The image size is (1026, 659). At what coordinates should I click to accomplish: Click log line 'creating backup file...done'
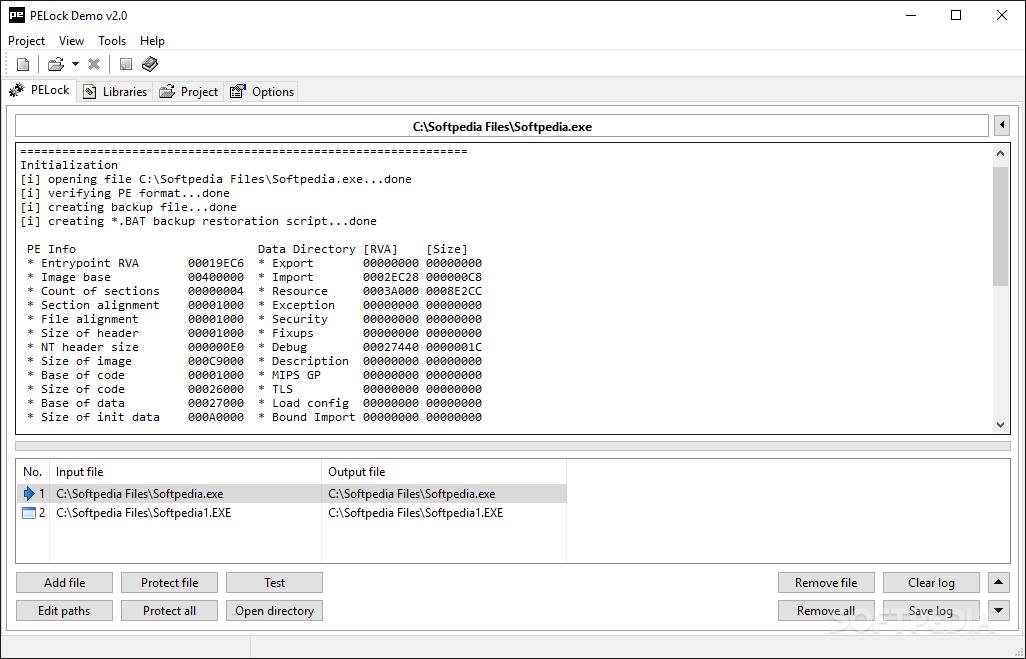click(128, 207)
